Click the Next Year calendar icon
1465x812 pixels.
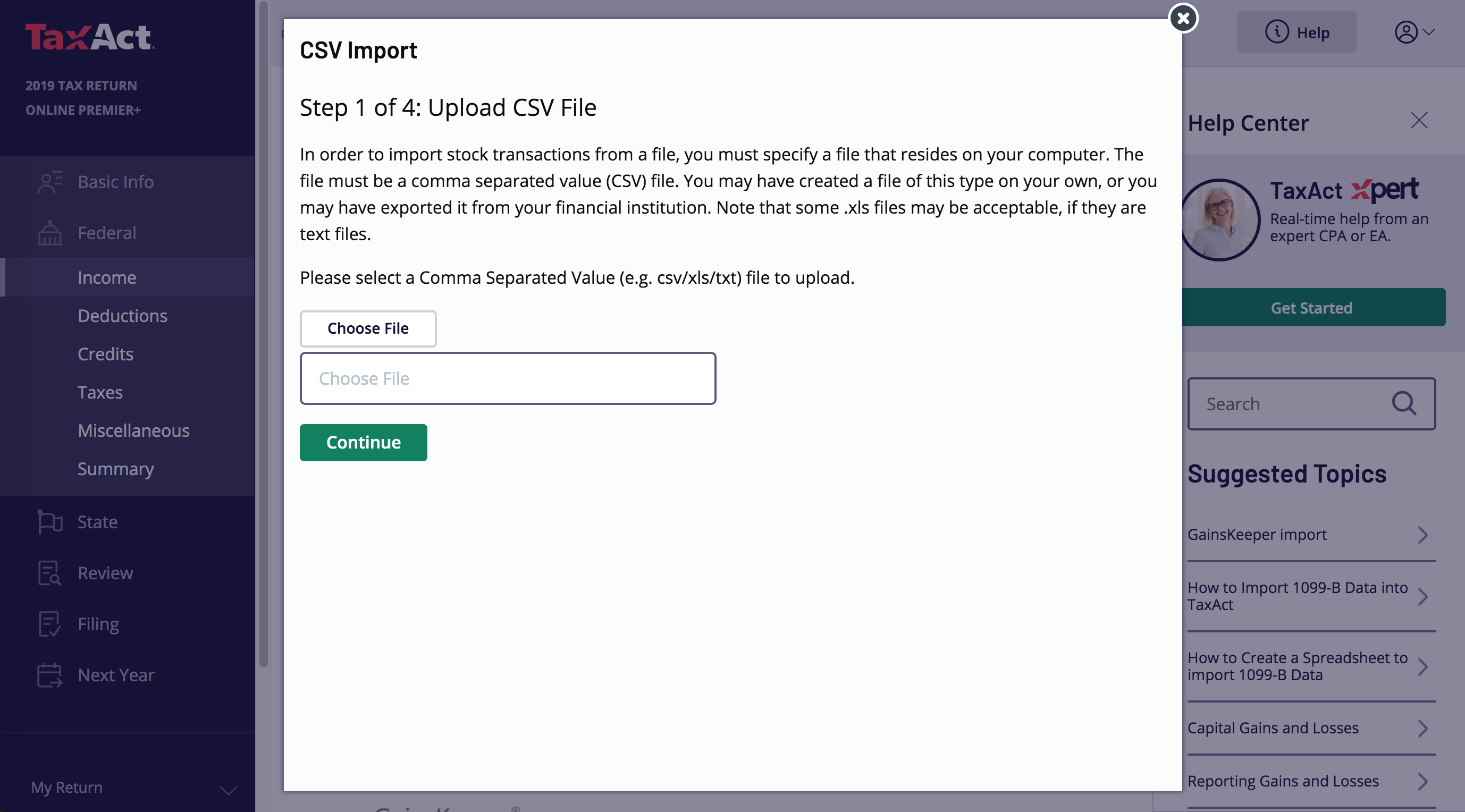pyautogui.click(x=49, y=675)
